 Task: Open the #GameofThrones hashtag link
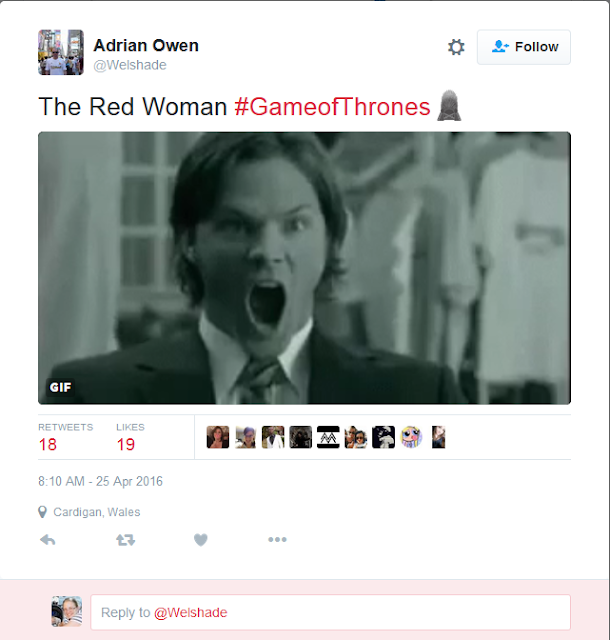(332, 107)
